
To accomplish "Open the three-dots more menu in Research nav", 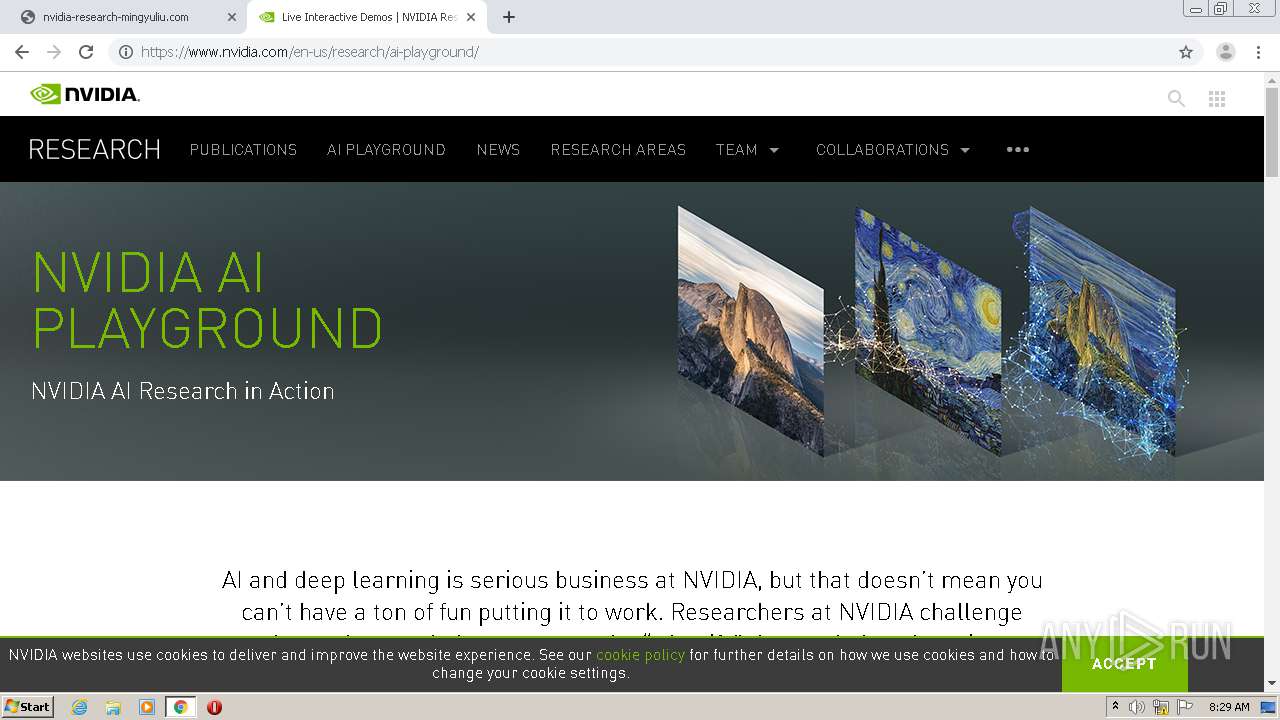I will point(1018,149).
